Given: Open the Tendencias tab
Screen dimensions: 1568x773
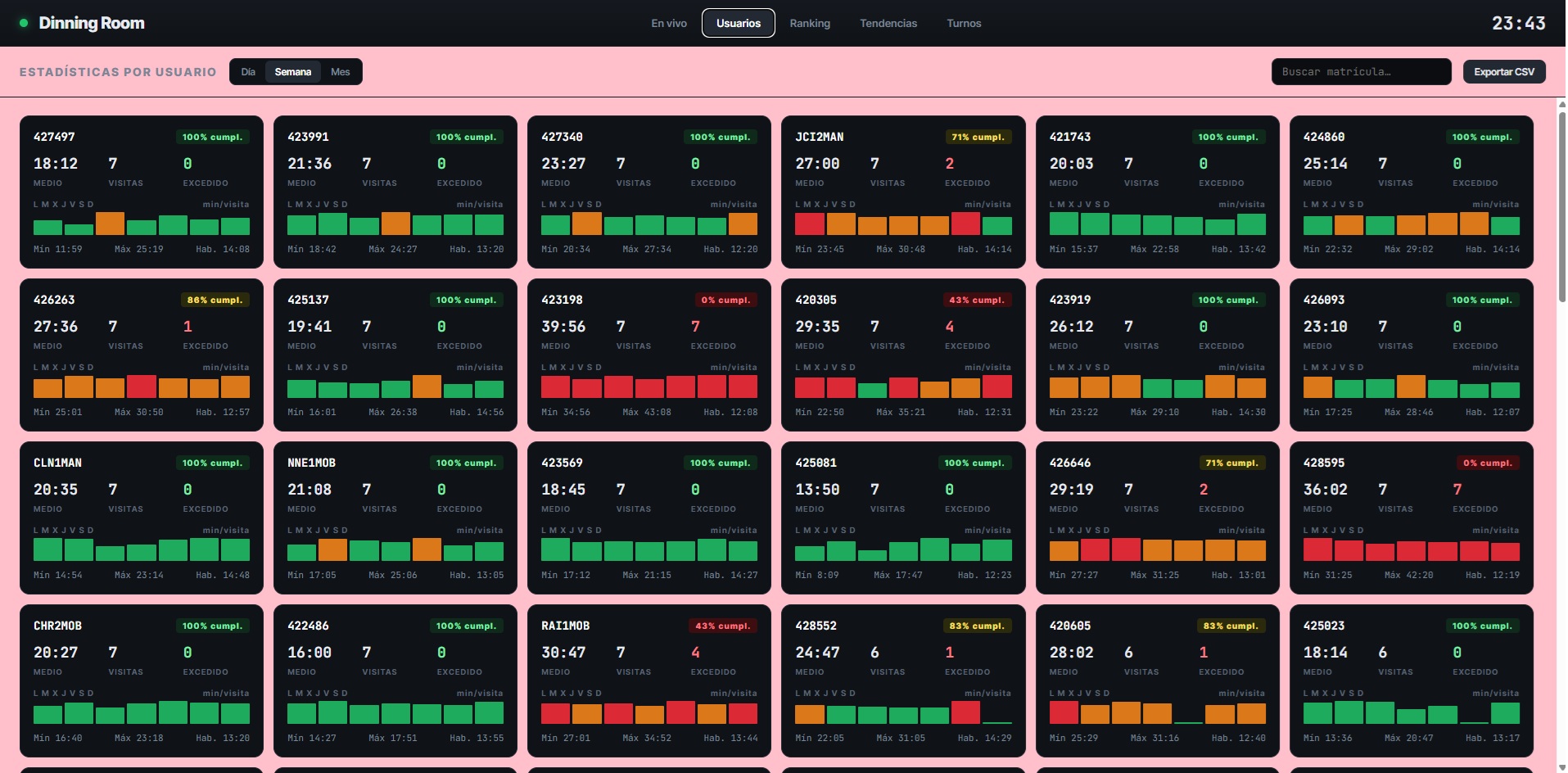Looking at the screenshot, I should tap(888, 23).
